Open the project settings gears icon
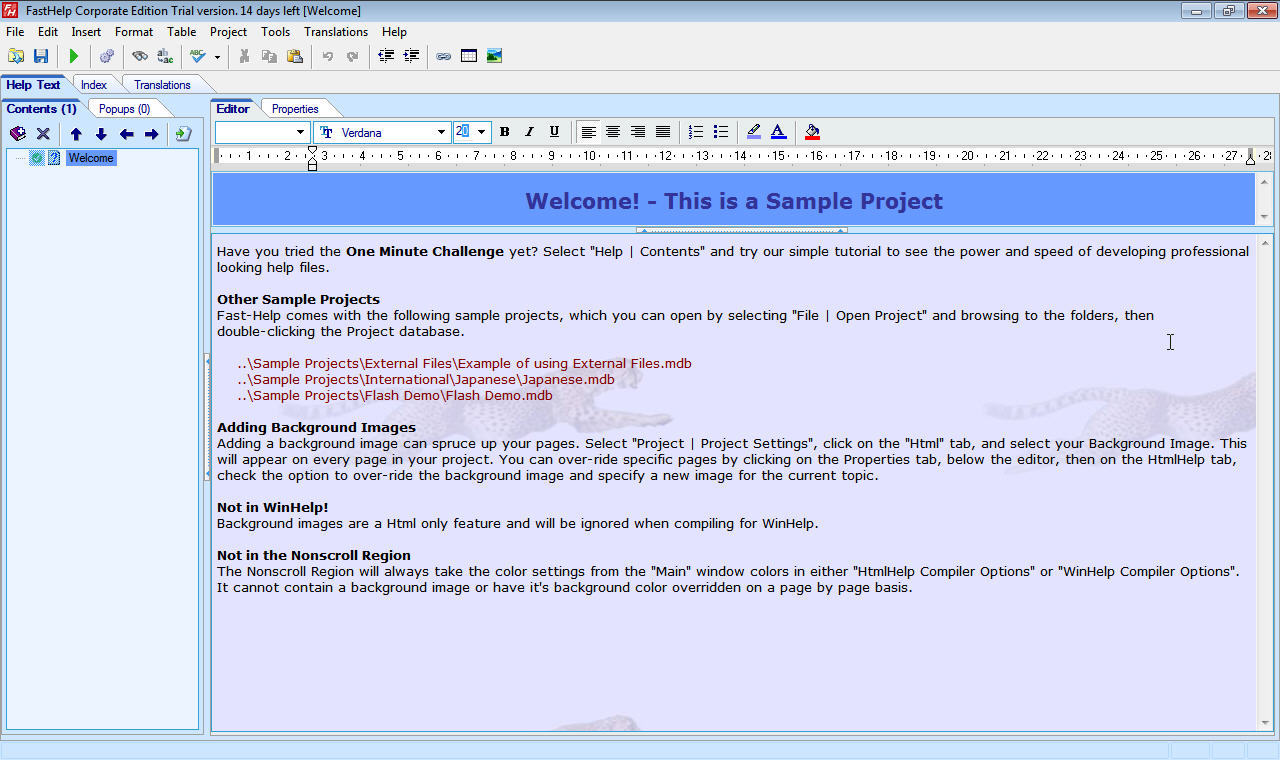 [106, 56]
